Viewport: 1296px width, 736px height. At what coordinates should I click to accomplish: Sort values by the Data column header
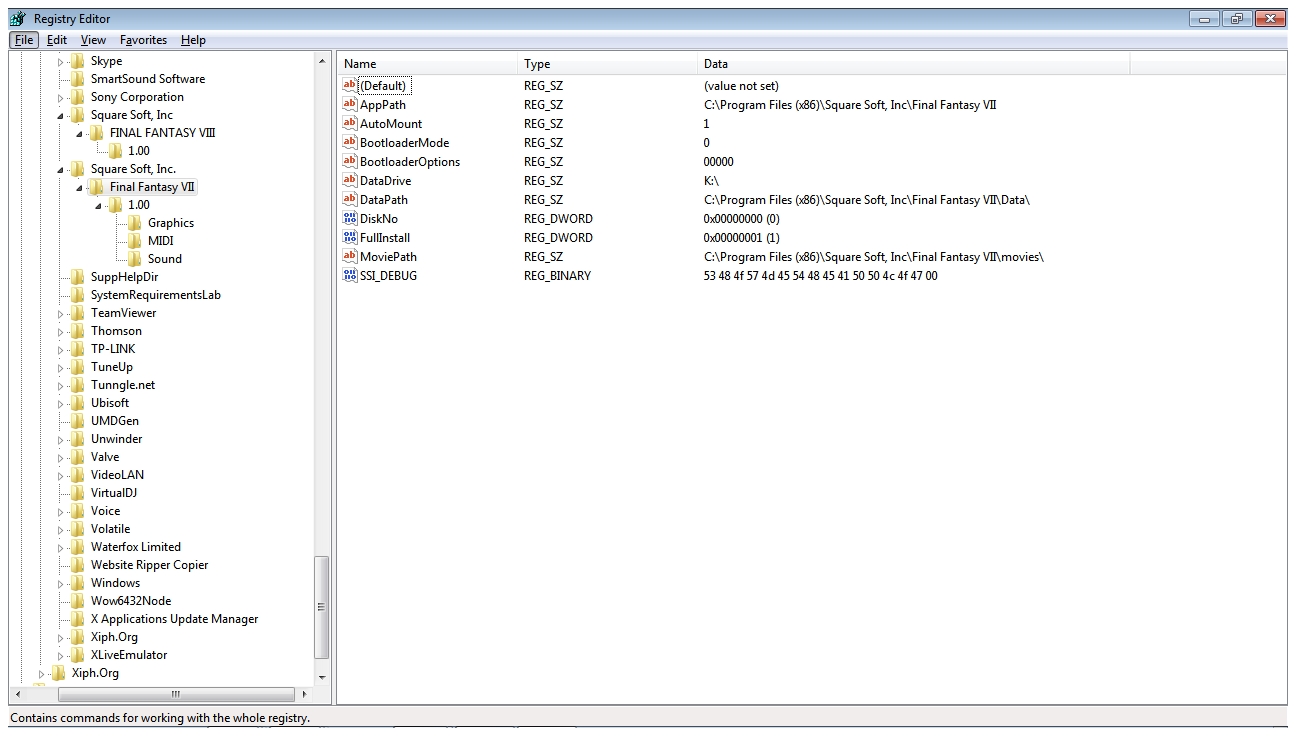[913, 64]
